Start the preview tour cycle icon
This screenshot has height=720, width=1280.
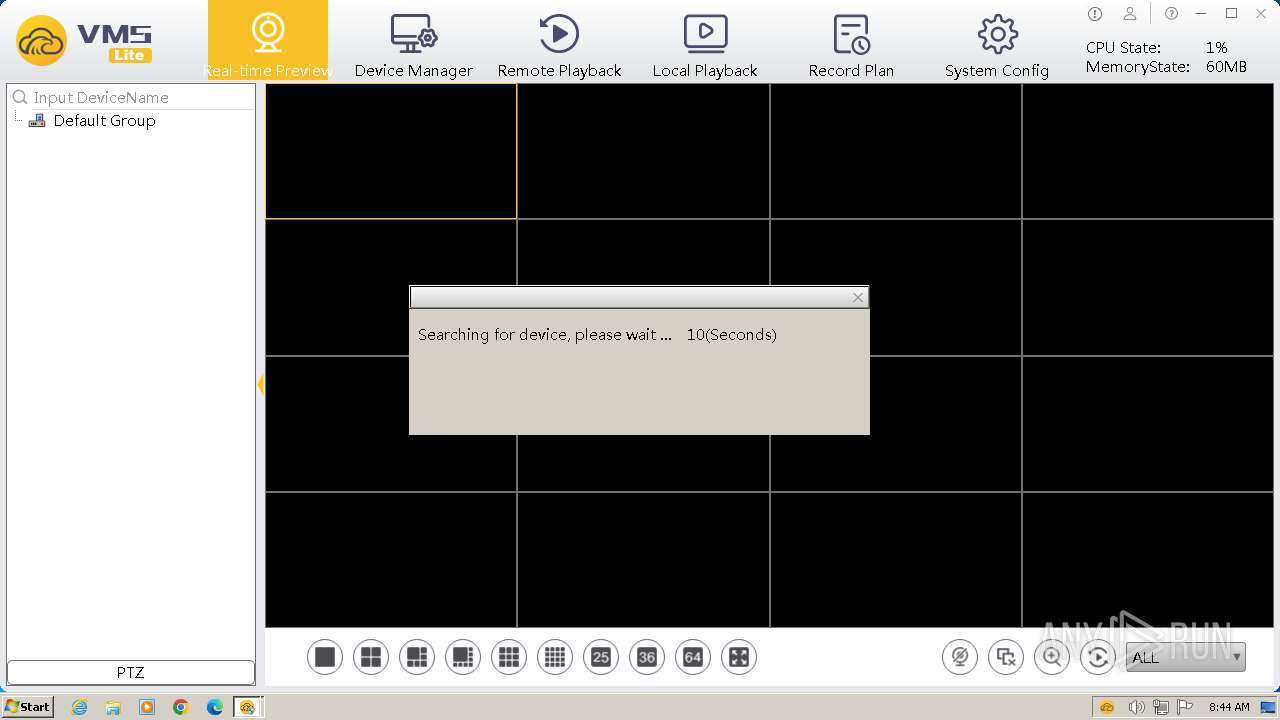click(x=1098, y=657)
